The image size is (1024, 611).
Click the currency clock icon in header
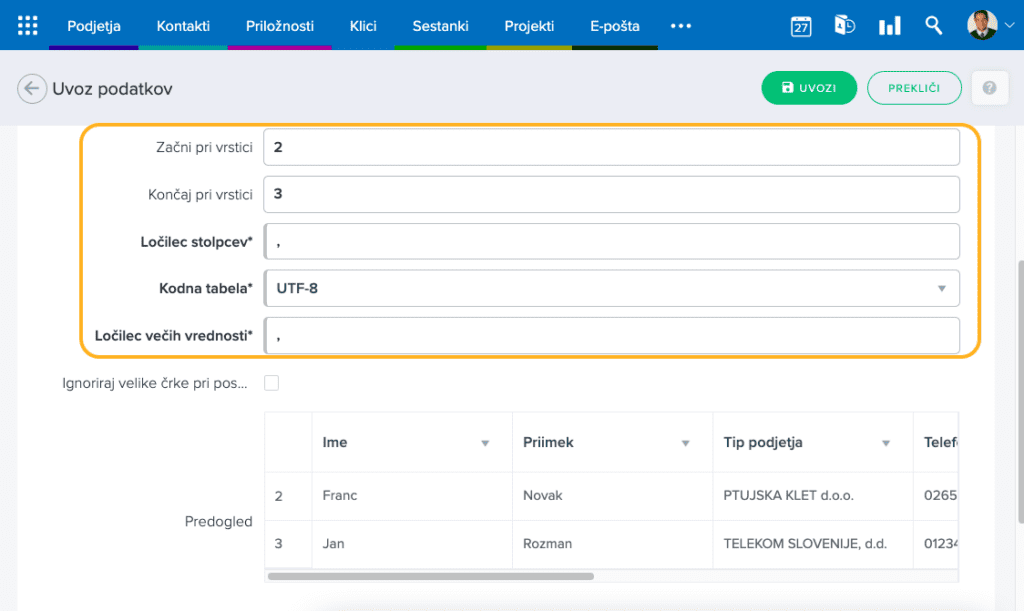click(845, 26)
